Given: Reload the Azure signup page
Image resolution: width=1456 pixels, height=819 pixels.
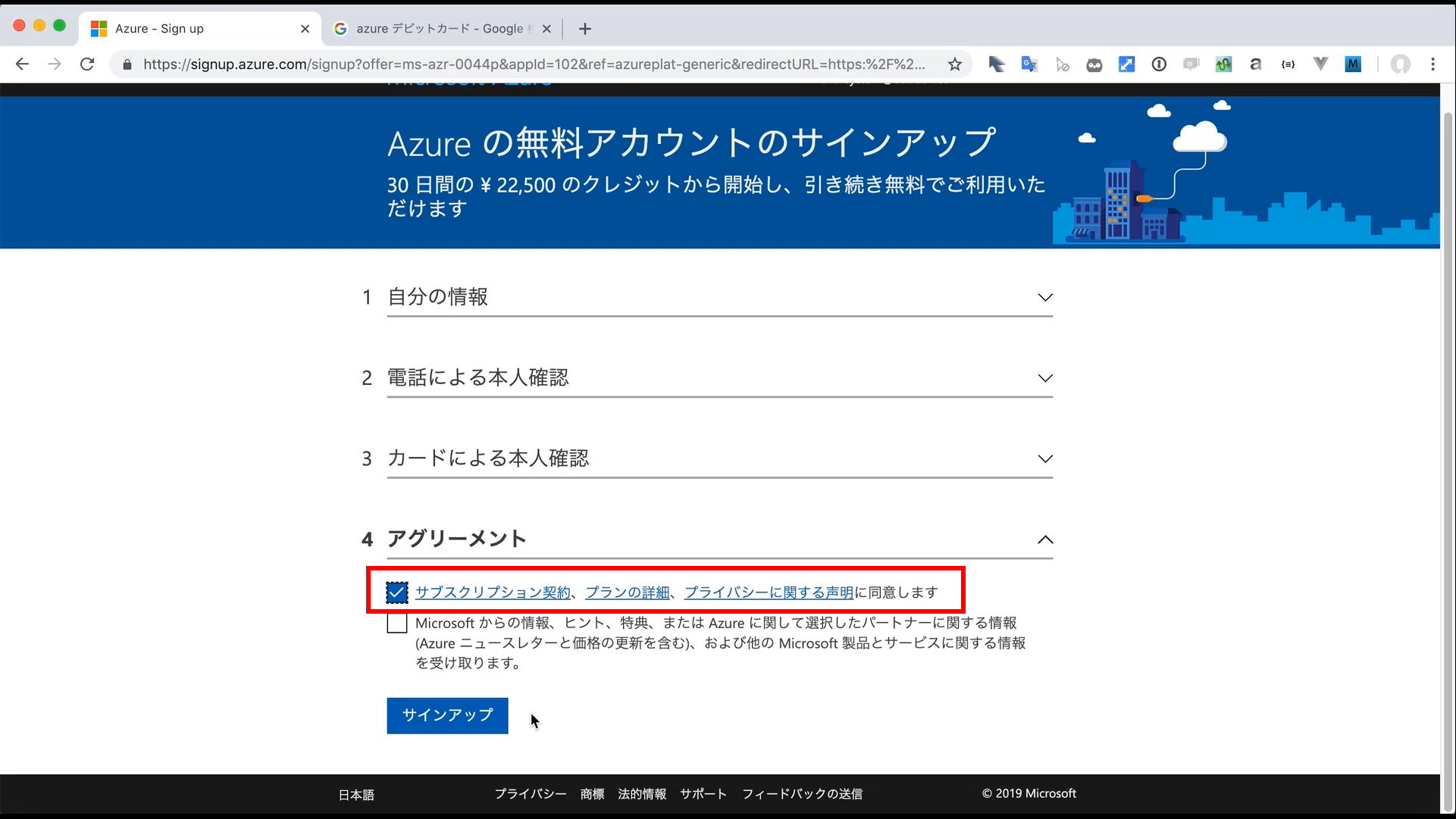Looking at the screenshot, I should coord(87,64).
